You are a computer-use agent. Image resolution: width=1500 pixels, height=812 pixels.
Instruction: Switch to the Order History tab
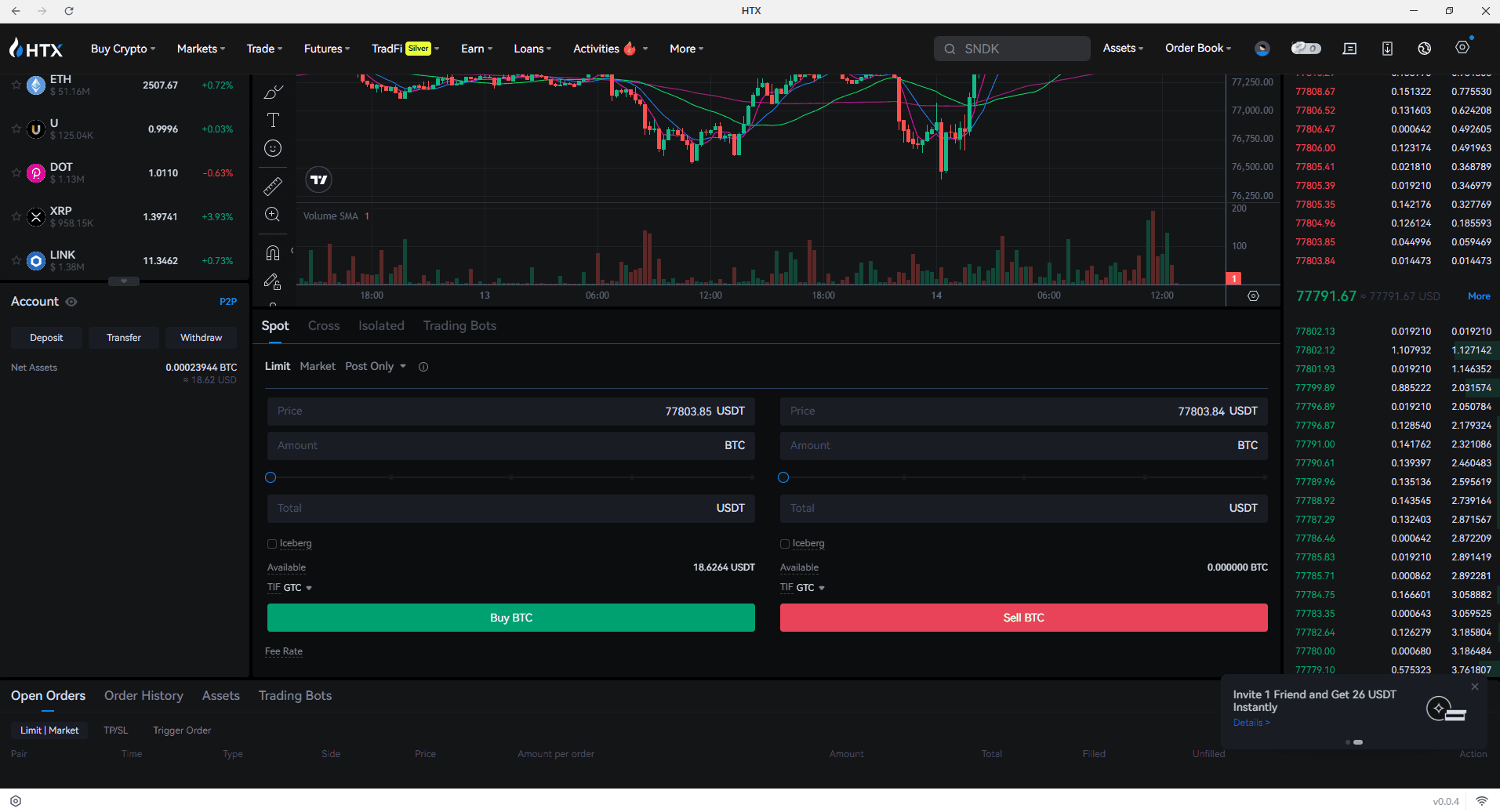point(143,696)
